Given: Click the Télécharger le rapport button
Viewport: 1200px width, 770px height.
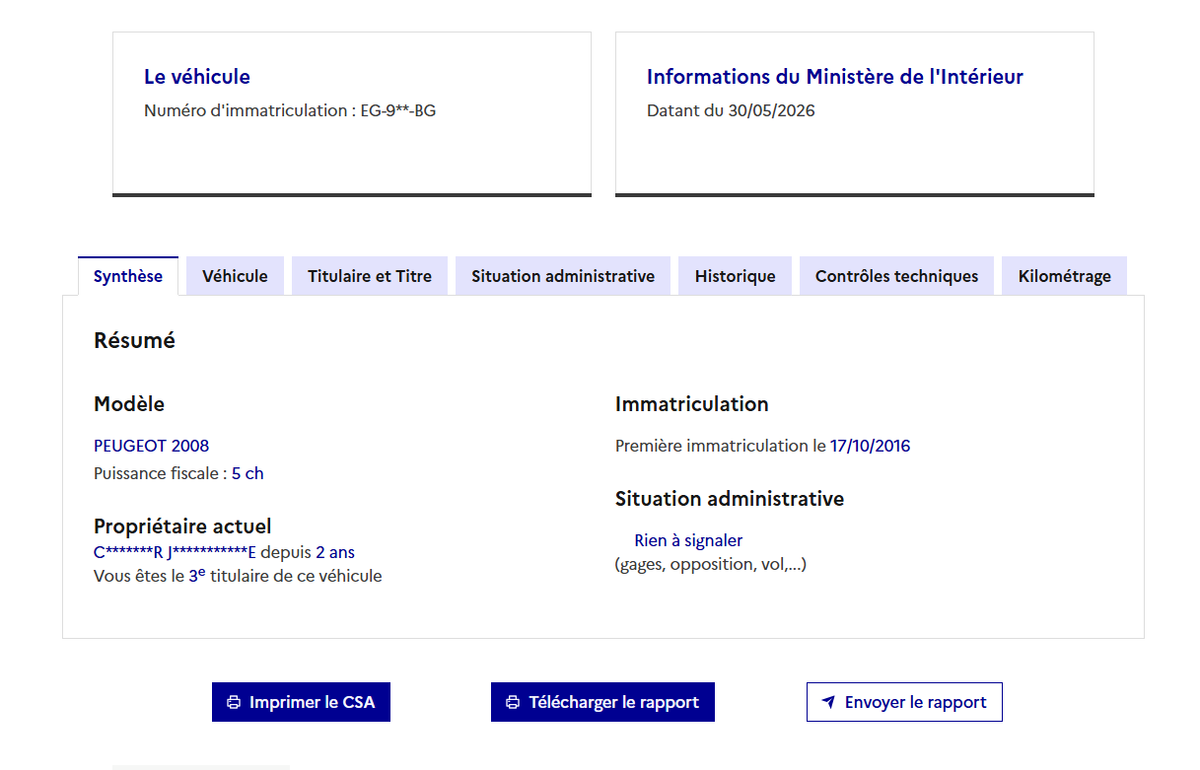Looking at the screenshot, I should 603,702.
